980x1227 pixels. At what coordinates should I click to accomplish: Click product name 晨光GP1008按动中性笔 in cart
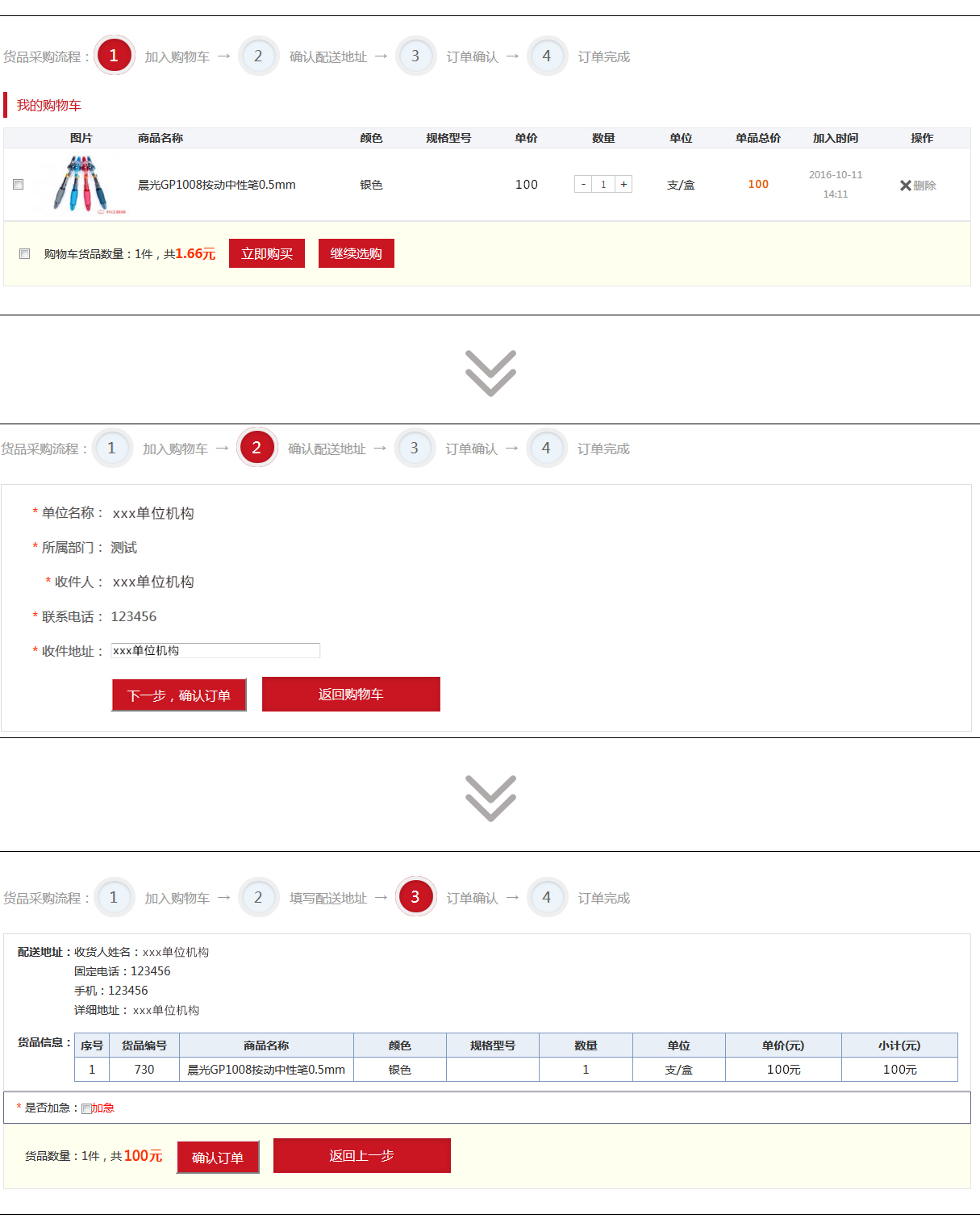pyautogui.click(x=216, y=185)
